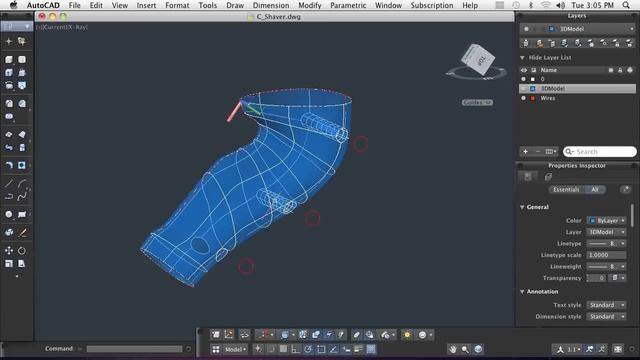Click the Name column header in layers
This screenshot has width=640, height=360.
coord(549,70)
